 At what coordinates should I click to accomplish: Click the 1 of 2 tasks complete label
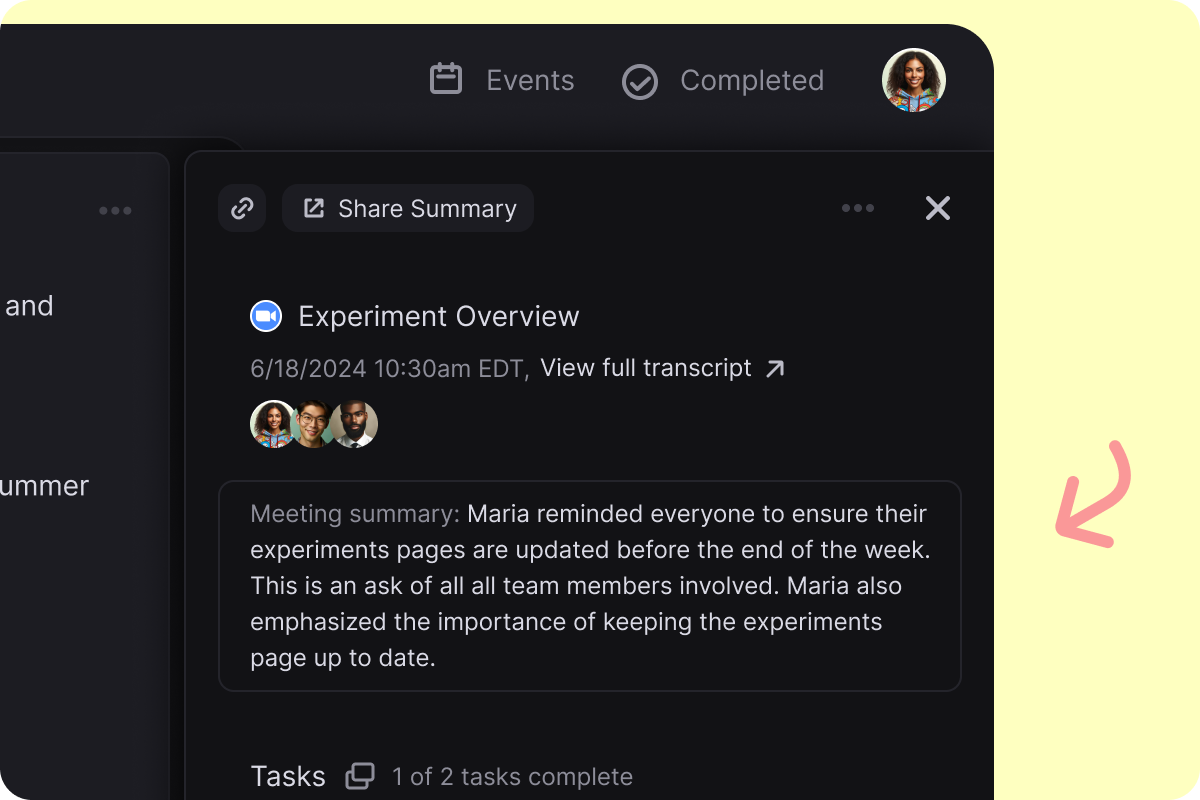(512, 777)
